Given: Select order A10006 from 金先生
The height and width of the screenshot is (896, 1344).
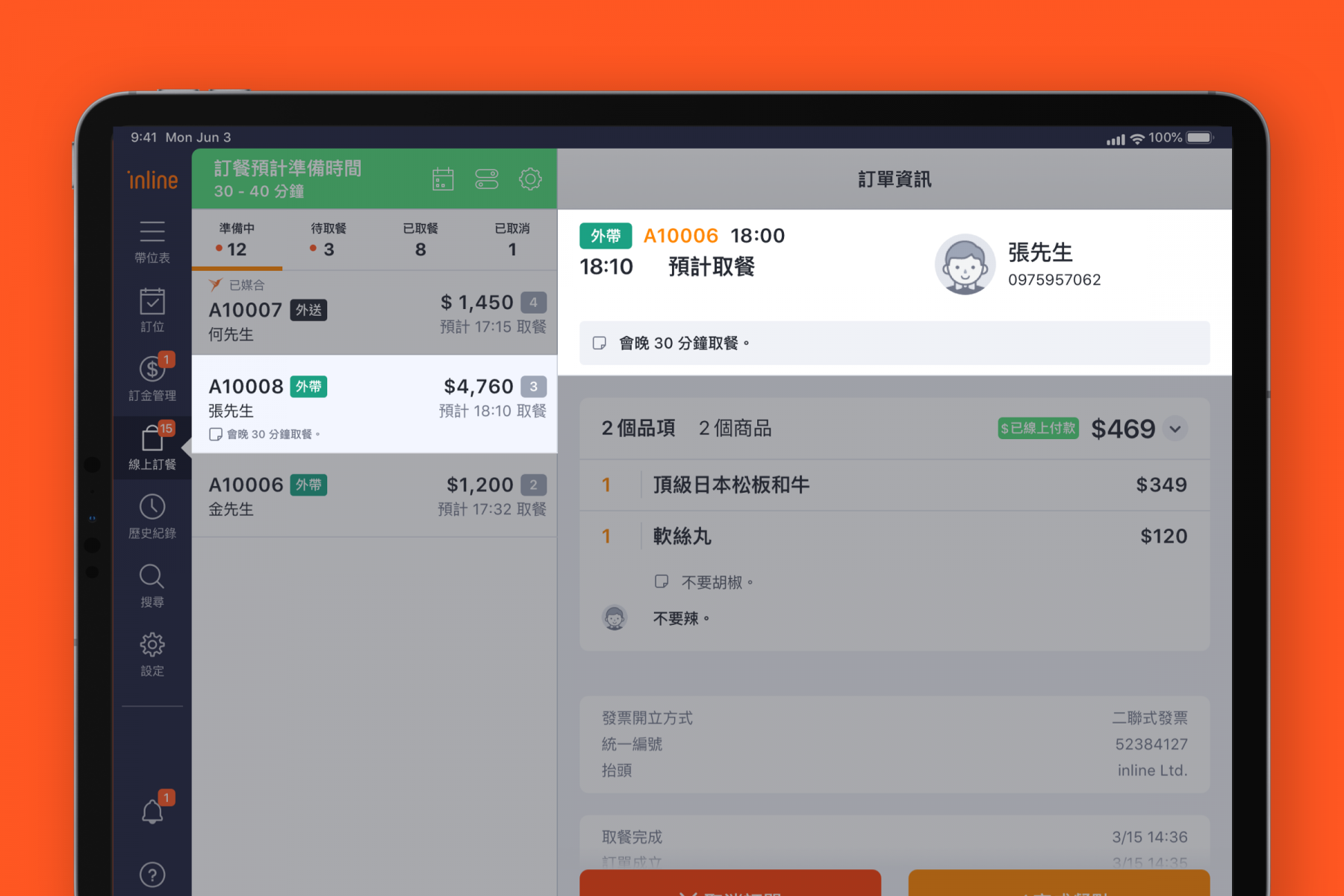Looking at the screenshot, I should [374, 496].
